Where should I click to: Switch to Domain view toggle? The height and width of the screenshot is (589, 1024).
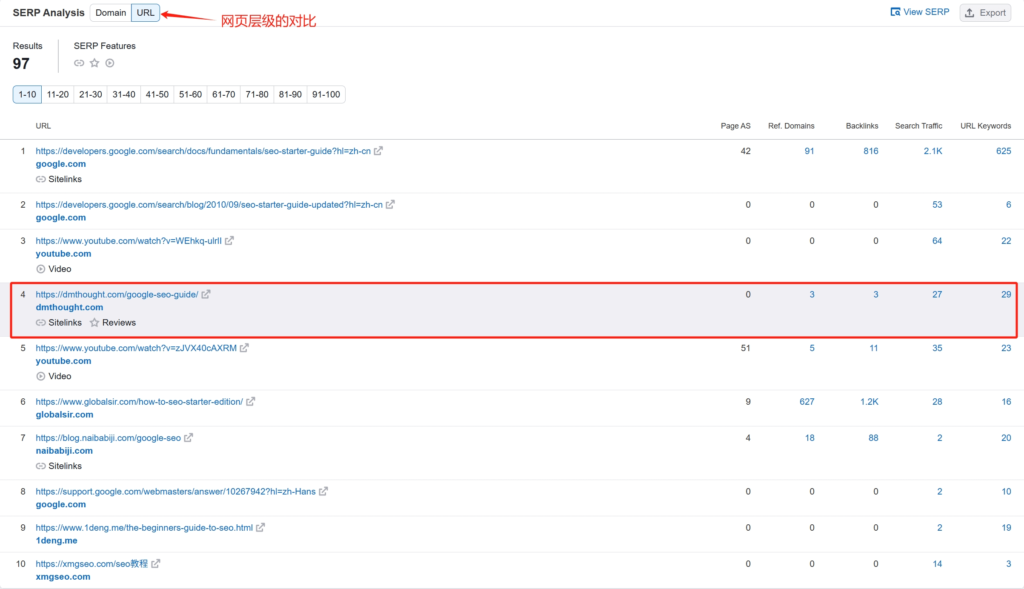(110, 13)
